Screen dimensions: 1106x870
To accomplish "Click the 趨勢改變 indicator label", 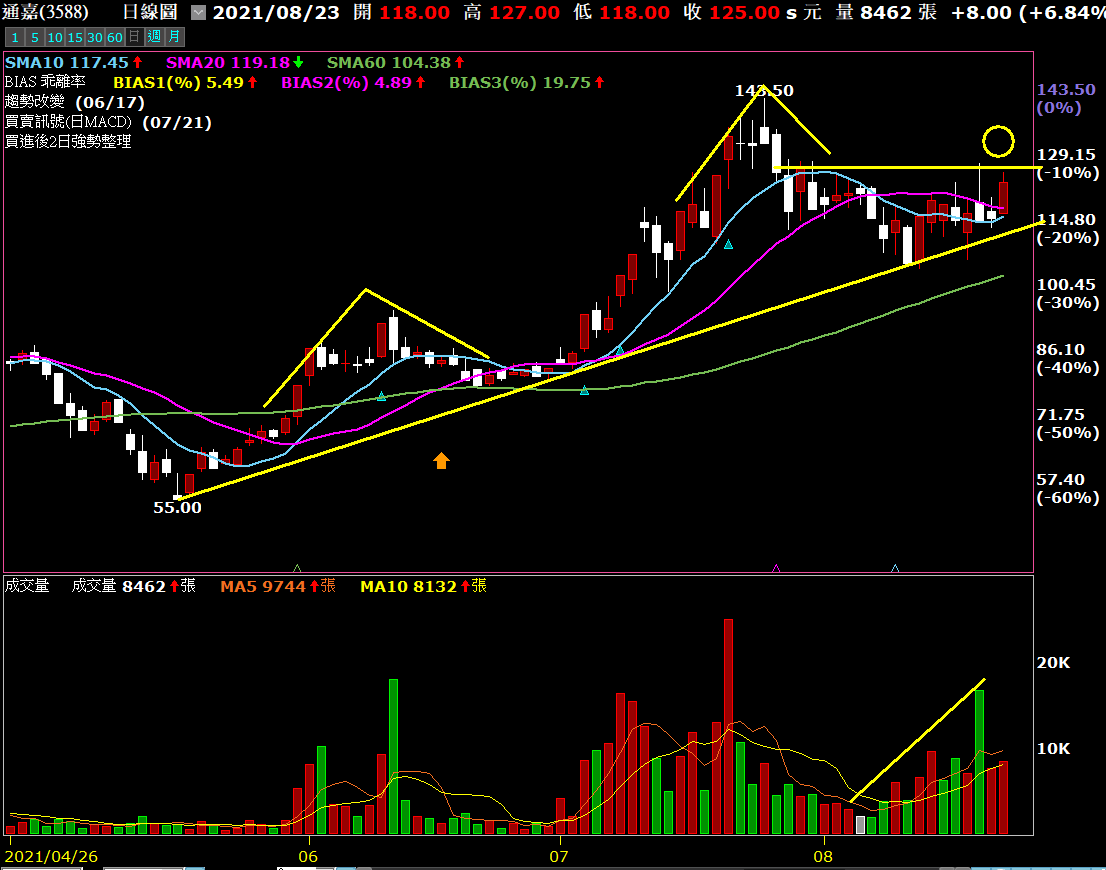I will (35, 102).
